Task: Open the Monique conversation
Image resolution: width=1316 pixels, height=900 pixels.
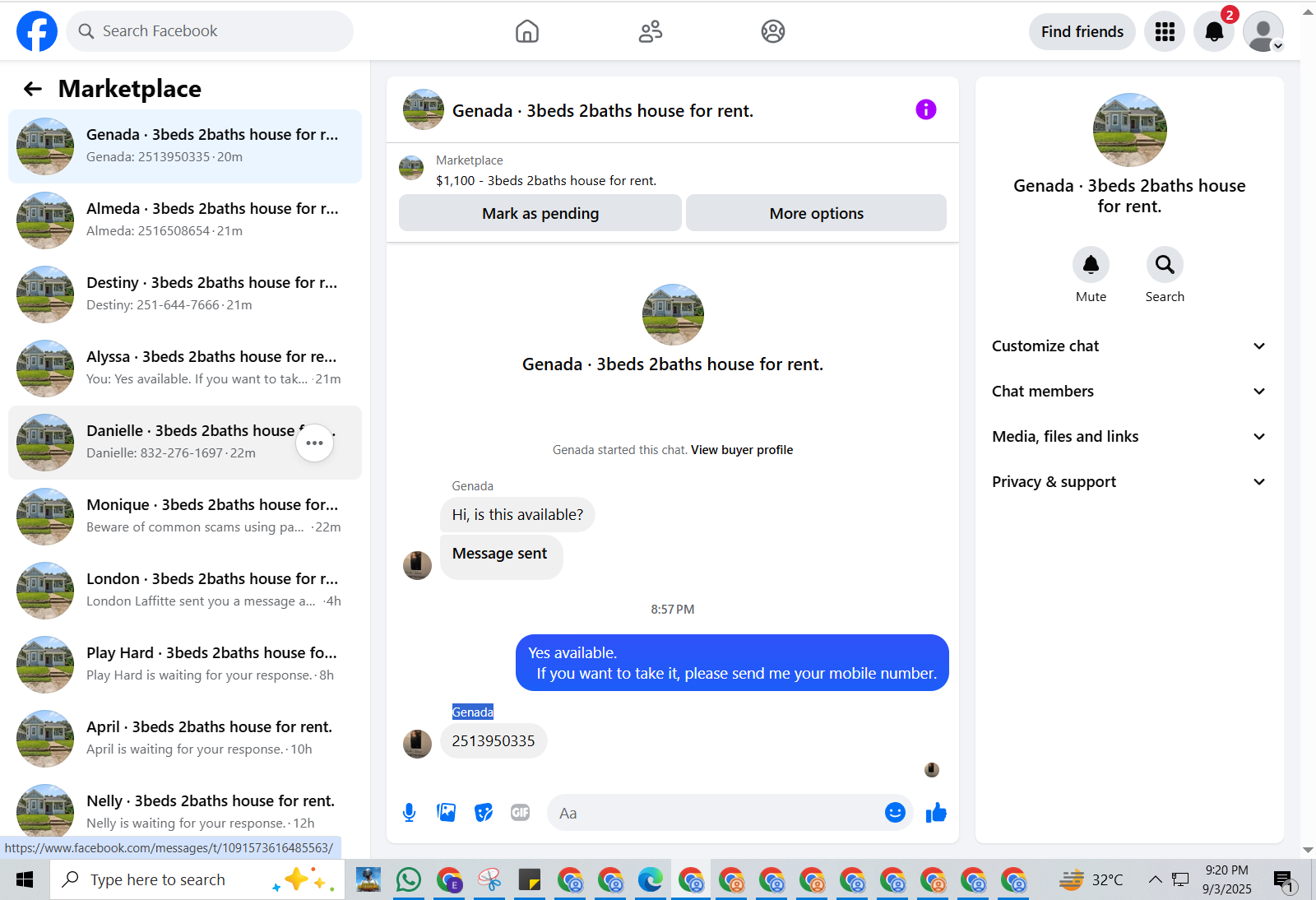Action: pyautogui.click(x=185, y=517)
